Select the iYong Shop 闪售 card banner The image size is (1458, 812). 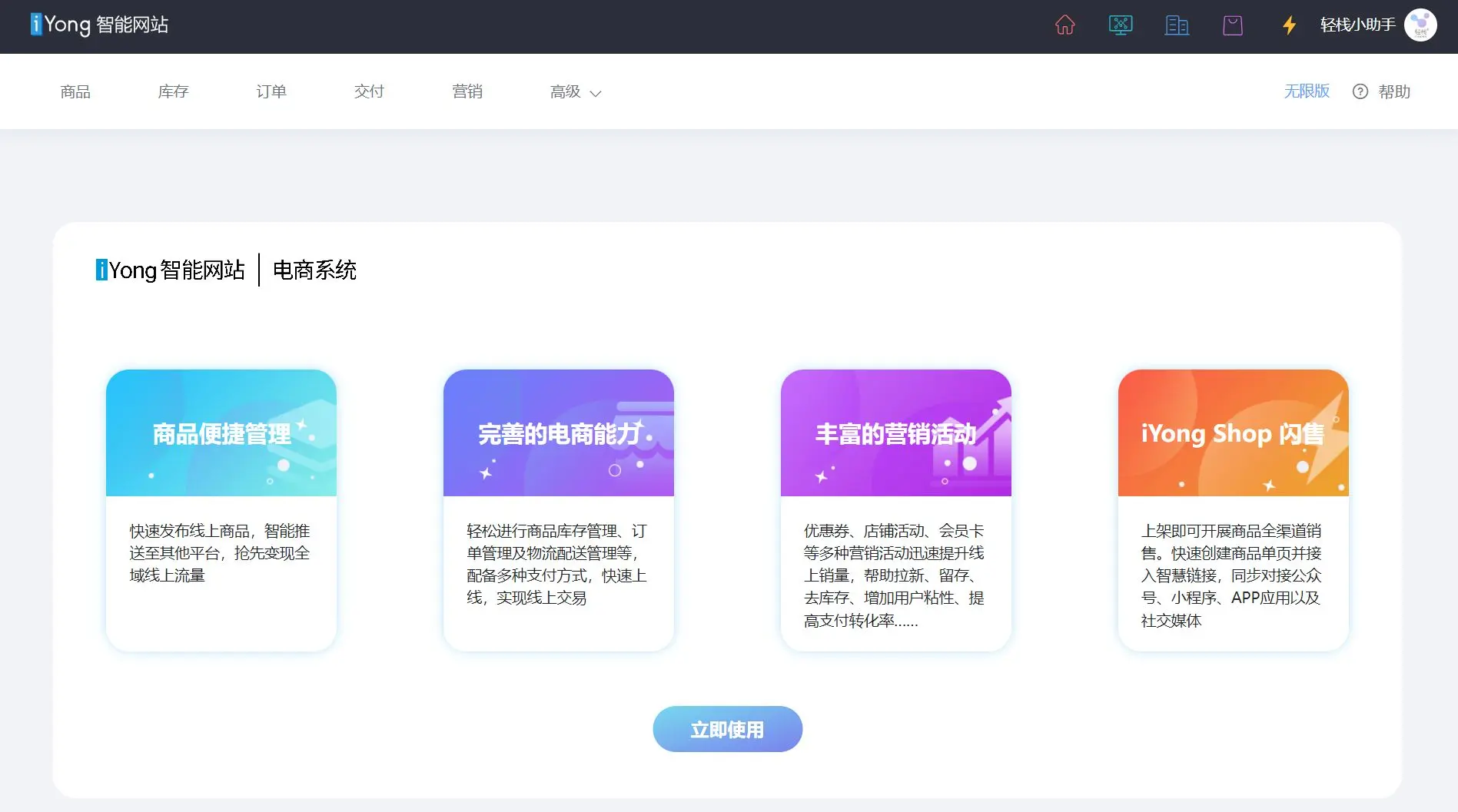click(x=1234, y=433)
